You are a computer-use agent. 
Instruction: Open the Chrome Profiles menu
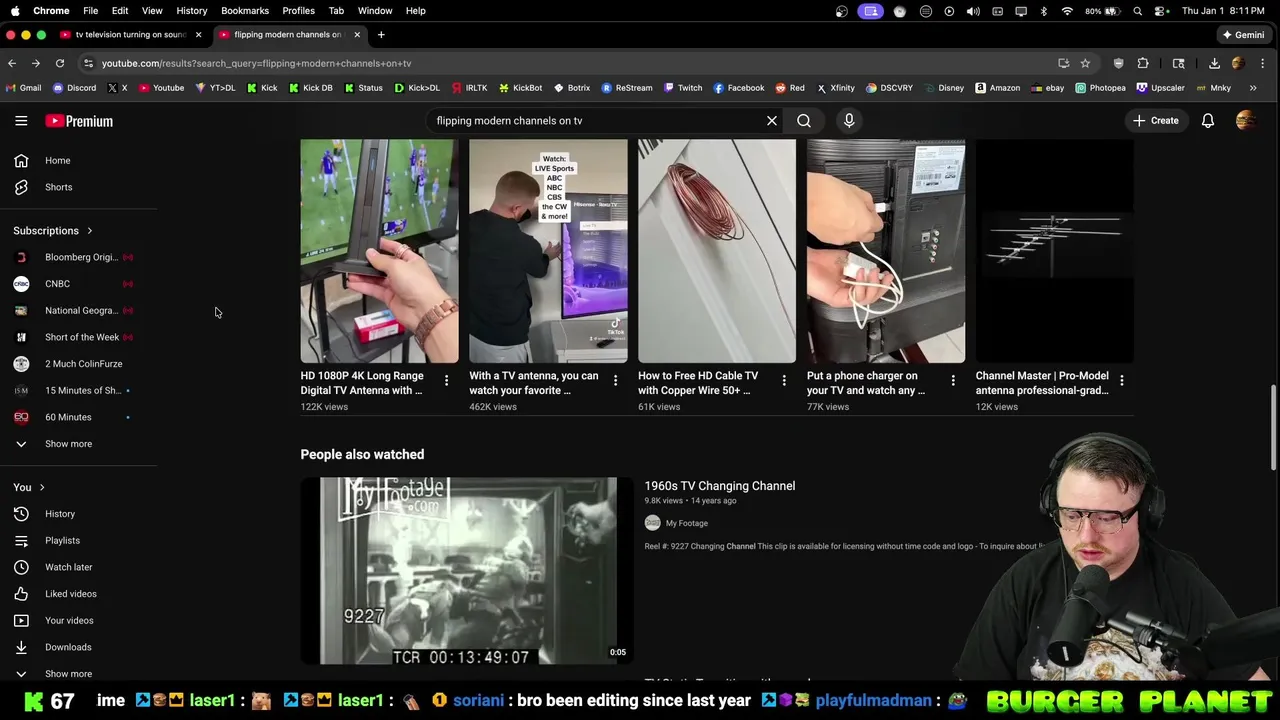coord(298,10)
